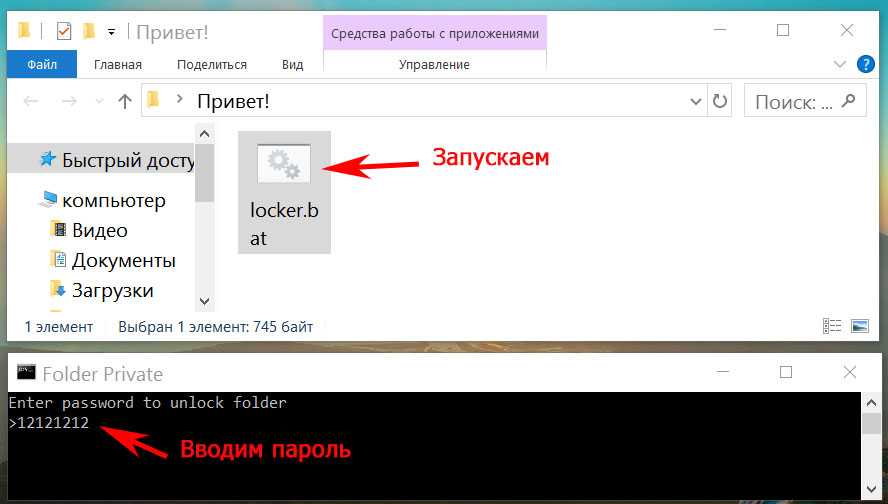Image resolution: width=888 pixels, height=504 pixels.
Task: Open the Поделиться ribbon tab
Action: pyautogui.click(x=212, y=64)
